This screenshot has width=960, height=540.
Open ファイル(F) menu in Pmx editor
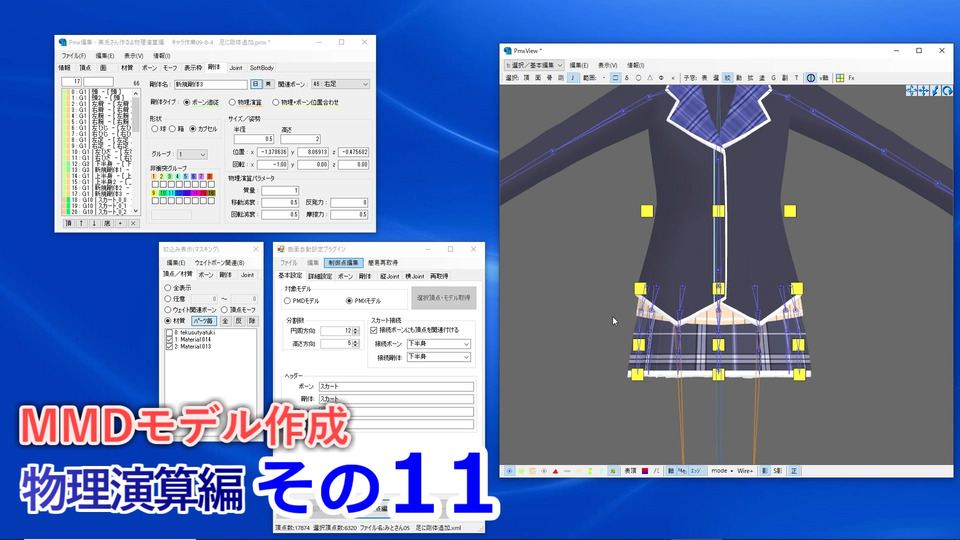[x=73, y=55]
